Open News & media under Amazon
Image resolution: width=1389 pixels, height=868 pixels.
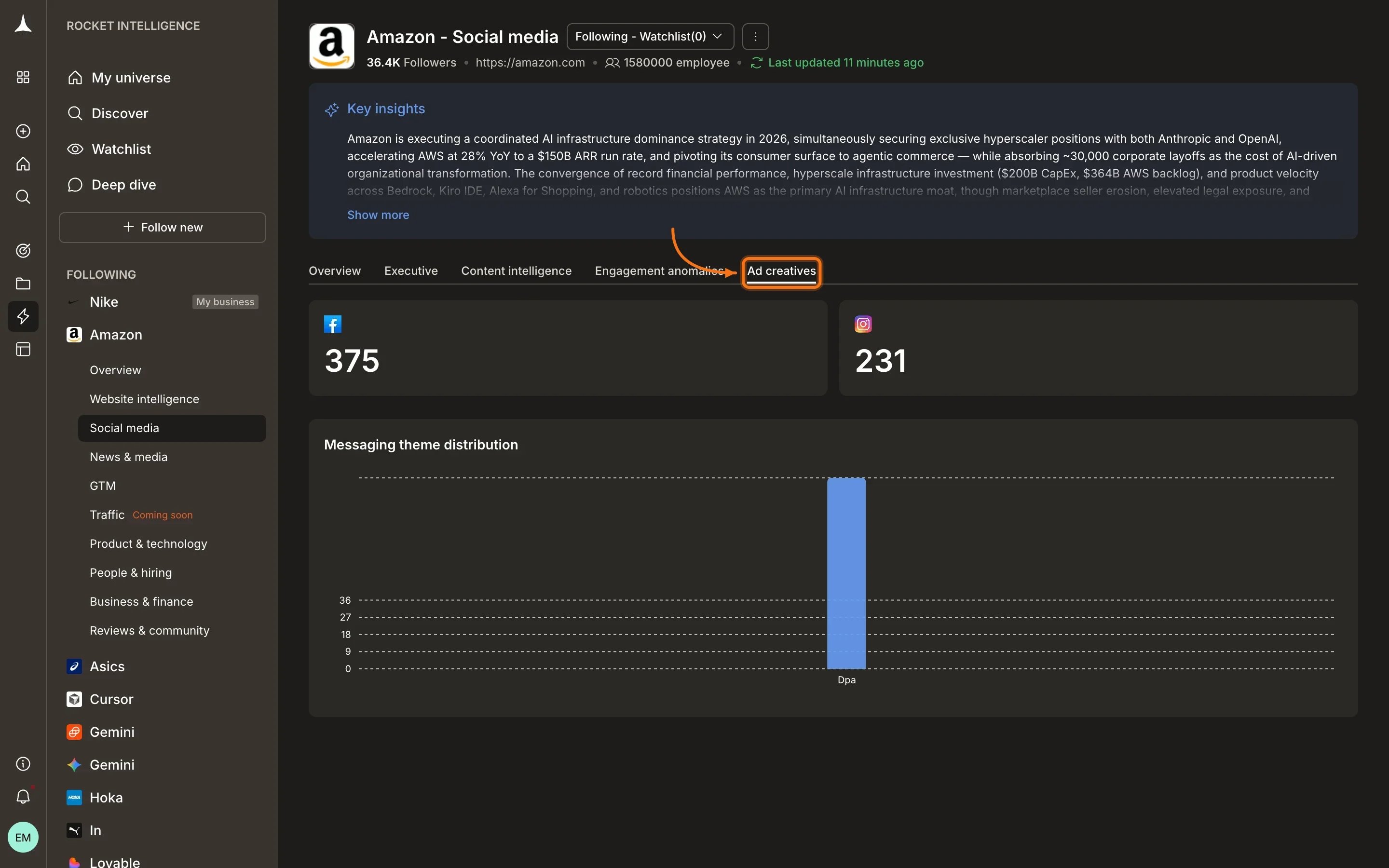[x=129, y=457]
